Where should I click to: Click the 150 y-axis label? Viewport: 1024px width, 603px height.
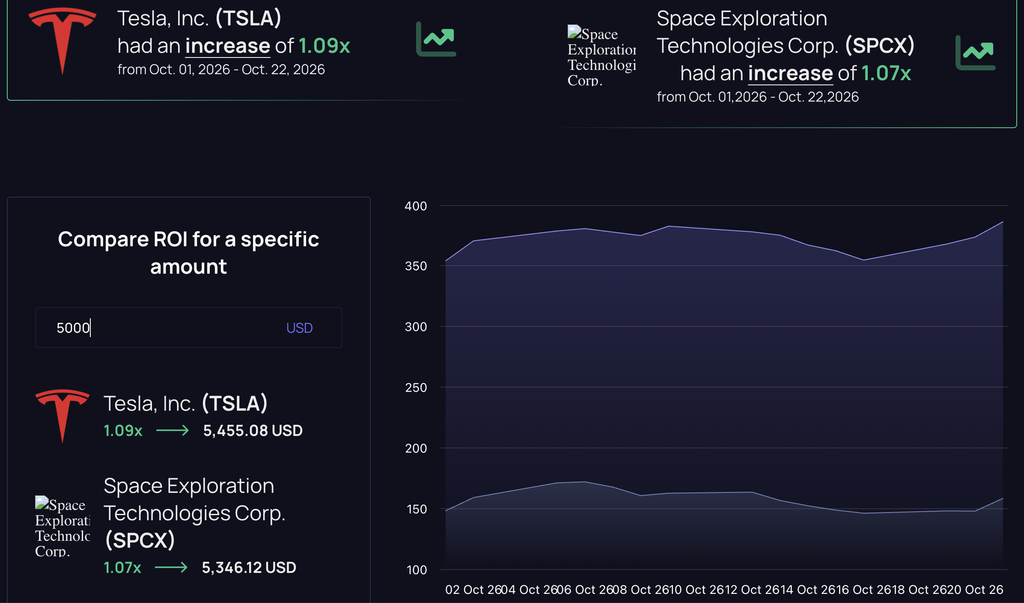(x=416, y=509)
